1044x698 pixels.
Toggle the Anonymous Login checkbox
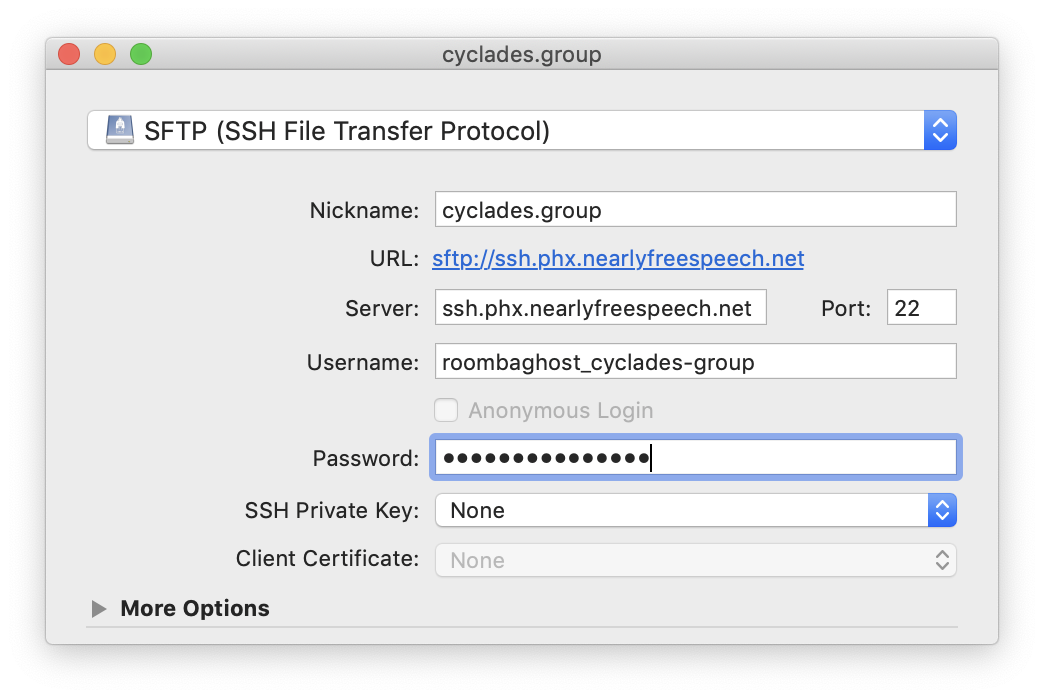pos(447,410)
